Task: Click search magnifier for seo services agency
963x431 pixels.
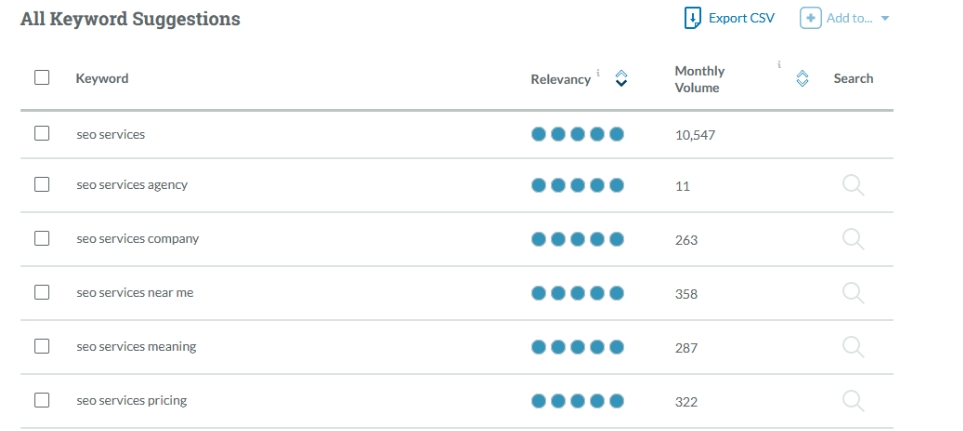Action: pyautogui.click(x=853, y=185)
